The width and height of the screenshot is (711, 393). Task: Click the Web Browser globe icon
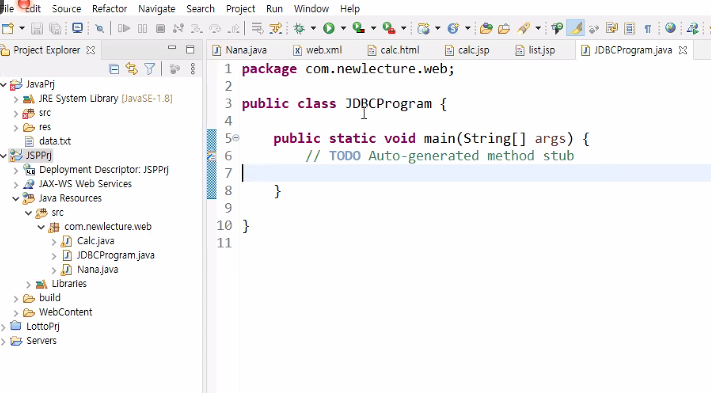click(x=670, y=29)
